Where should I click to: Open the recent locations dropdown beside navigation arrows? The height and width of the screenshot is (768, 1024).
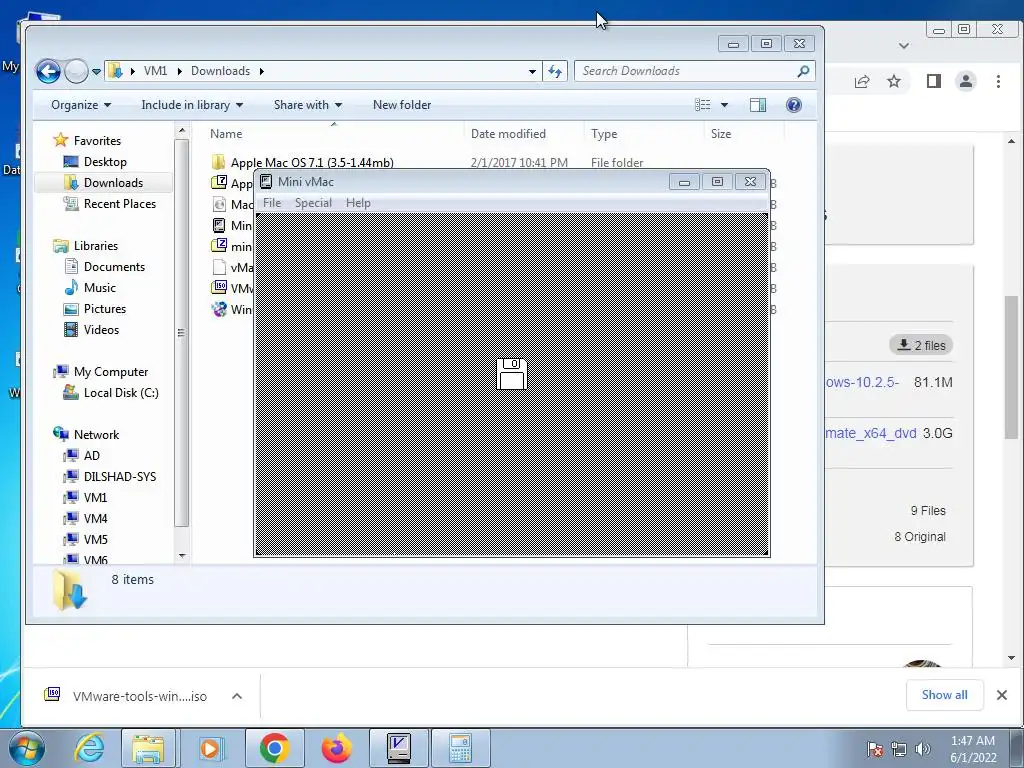96,71
